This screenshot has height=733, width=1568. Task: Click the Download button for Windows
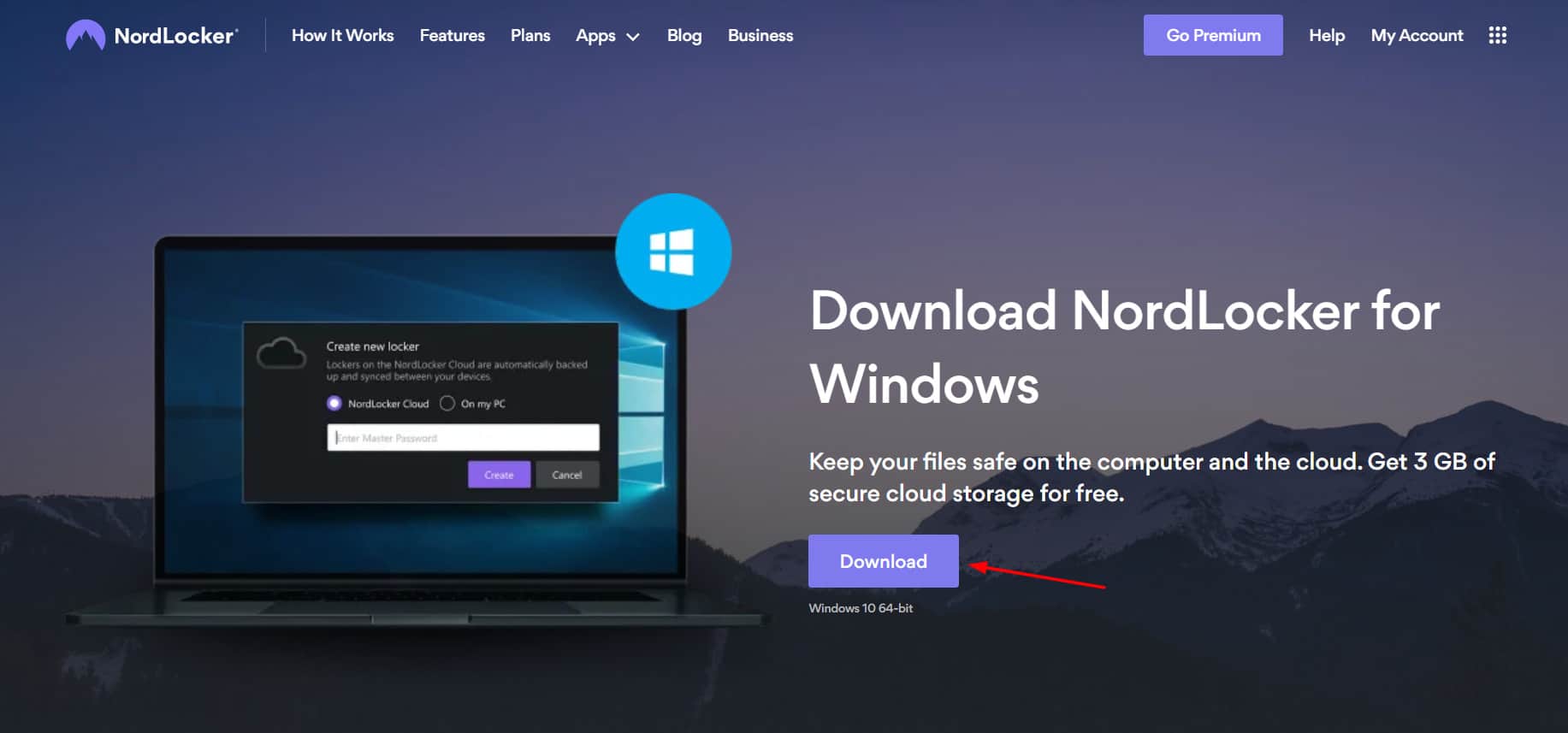(x=884, y=561)
